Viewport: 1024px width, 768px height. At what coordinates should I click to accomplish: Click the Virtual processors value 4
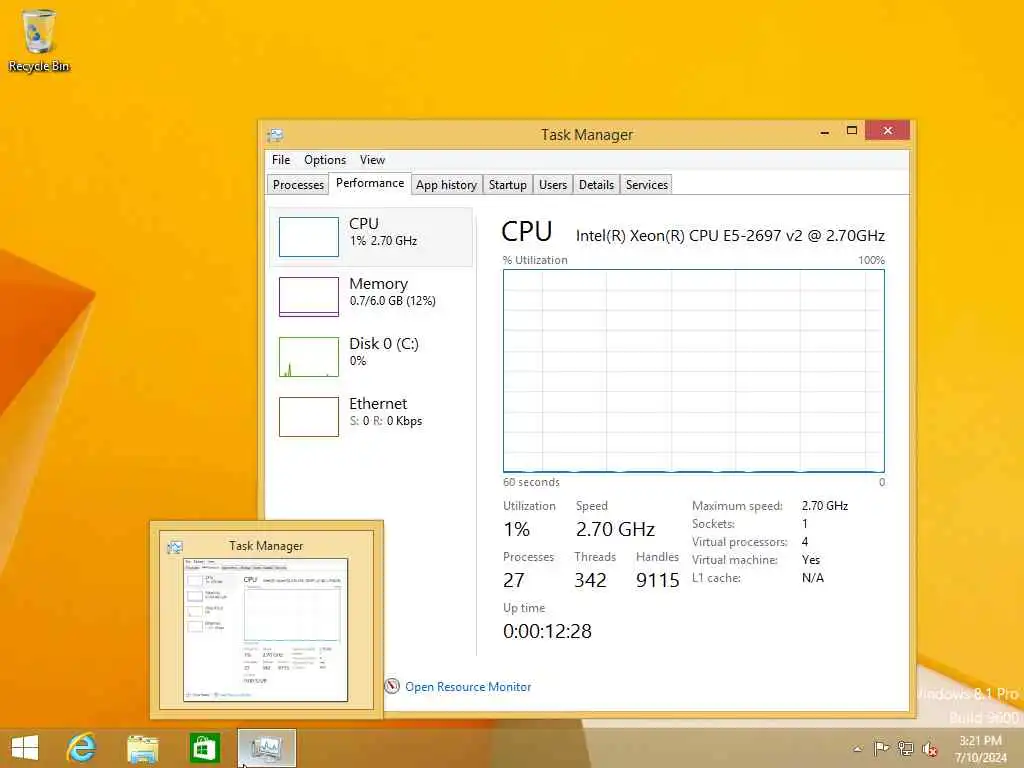805,542
